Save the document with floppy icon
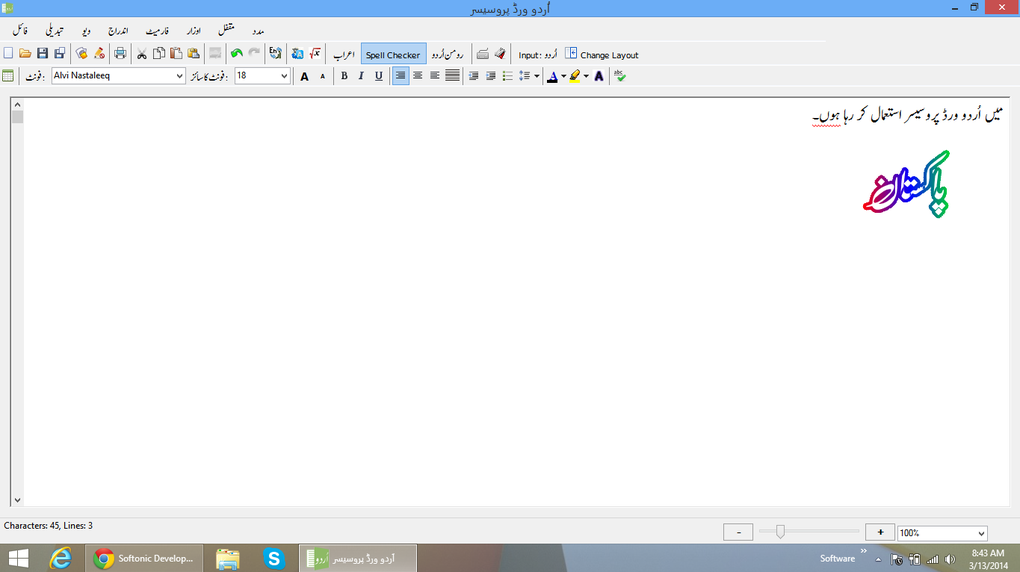Screen dimensions: 1020x572 [42, 53]
